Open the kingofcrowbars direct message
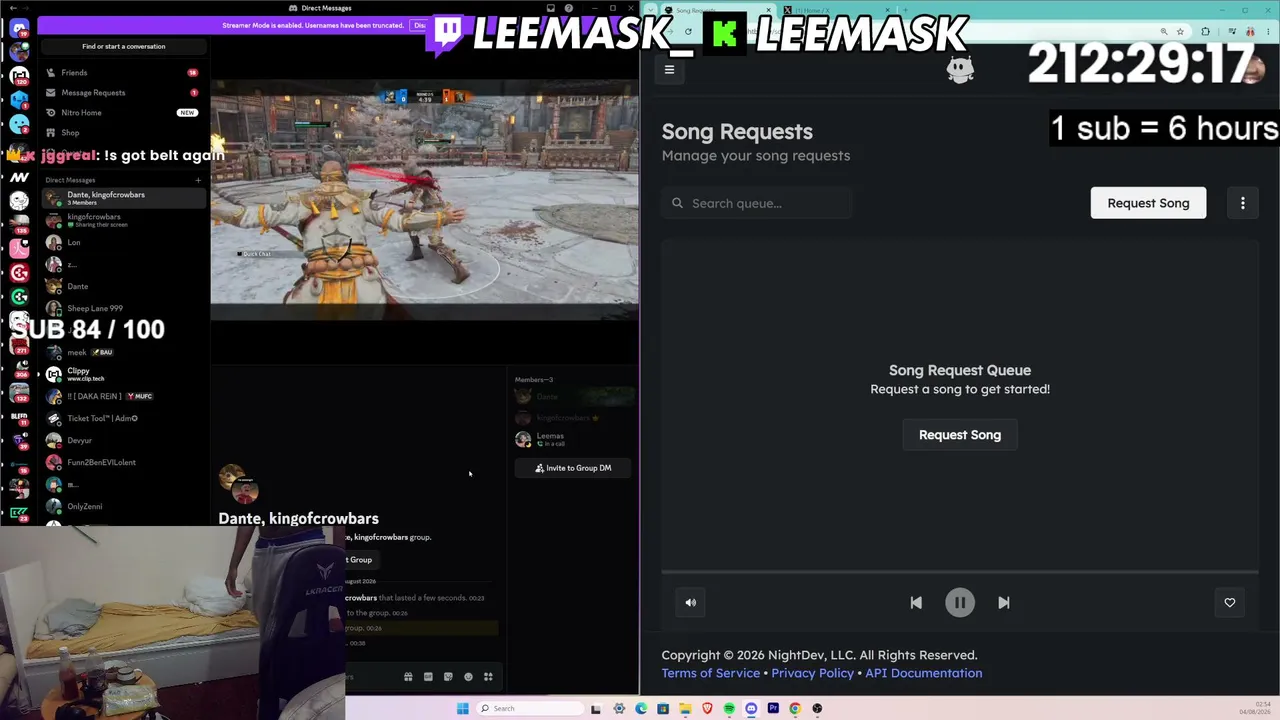 pyautogui.click(x=122, y=220)
